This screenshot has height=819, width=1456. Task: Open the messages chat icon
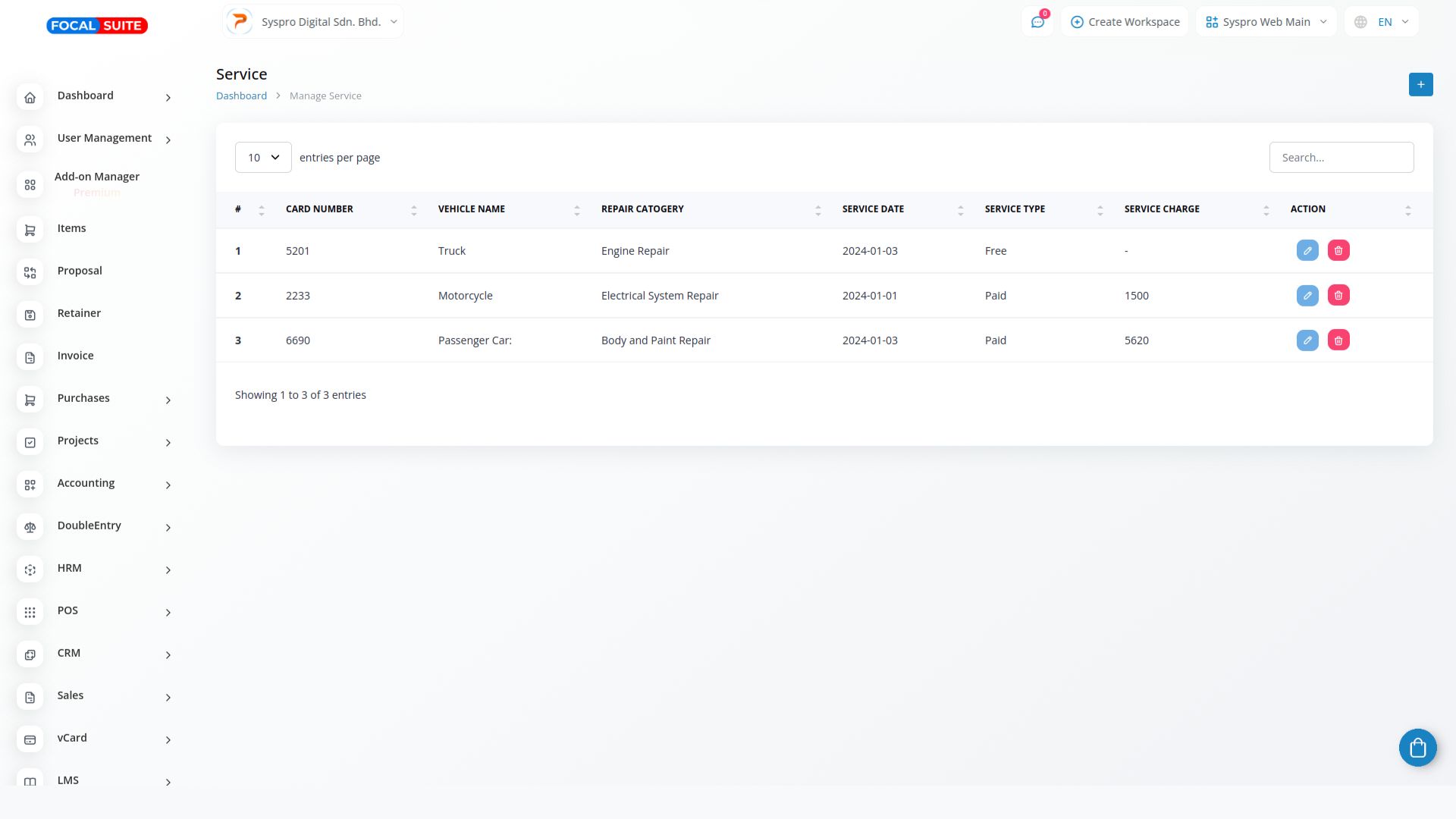(x=1037, y=22)
